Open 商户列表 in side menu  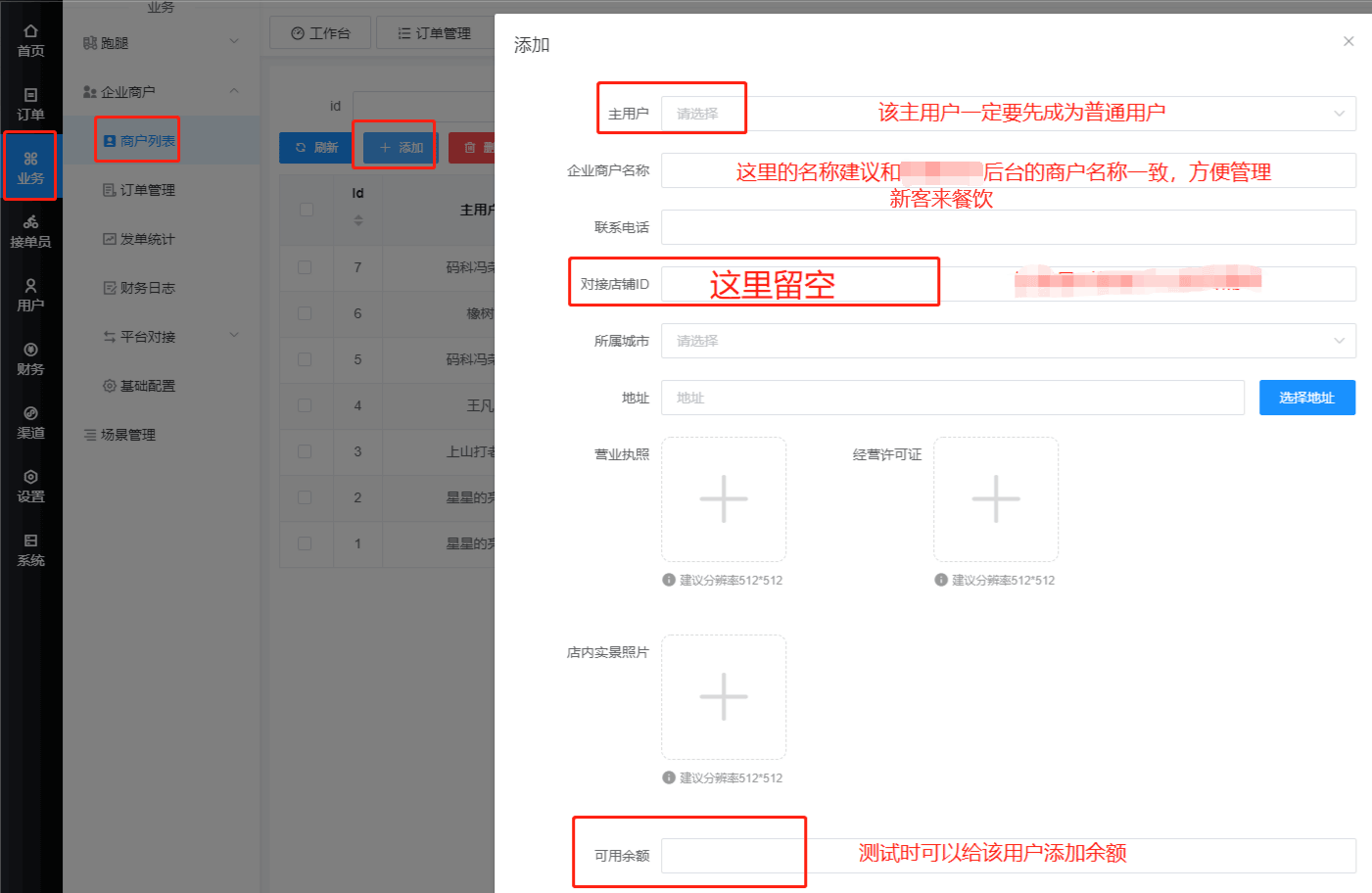click(139, 141)
